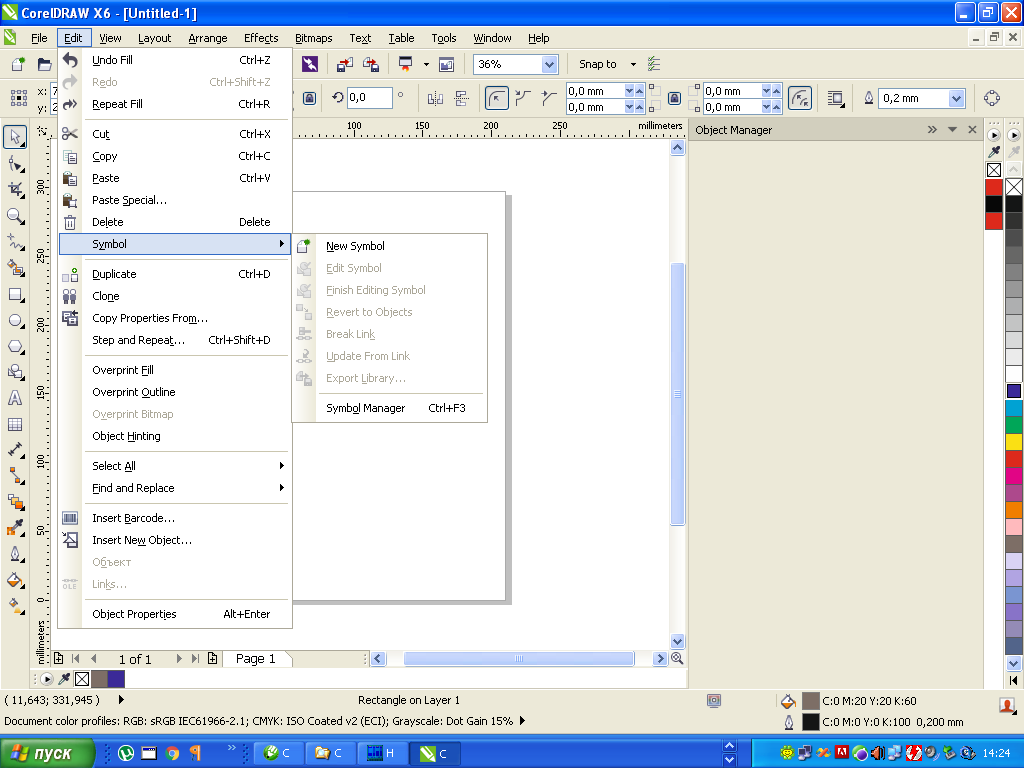Select the Ellipse tool
The image size is (1024, 768).
pyautogui.click(x=15, y=321)
